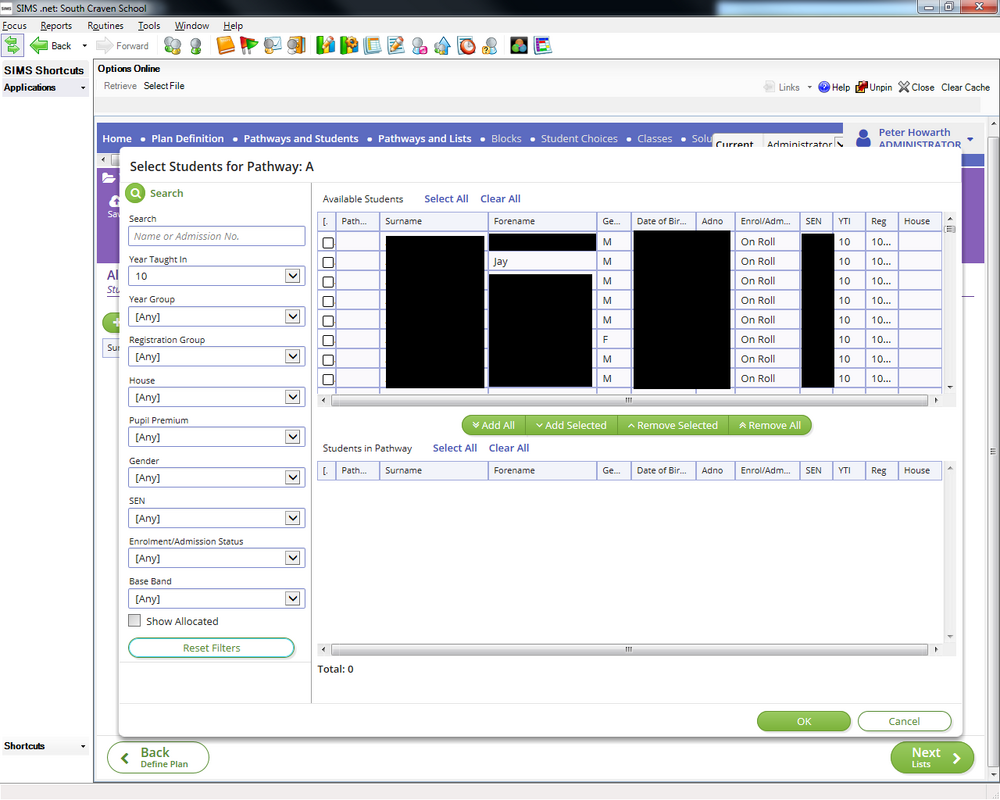1000x800 pixels.
Task: Open the Registration Group dropdown
Action: (293, 357)
